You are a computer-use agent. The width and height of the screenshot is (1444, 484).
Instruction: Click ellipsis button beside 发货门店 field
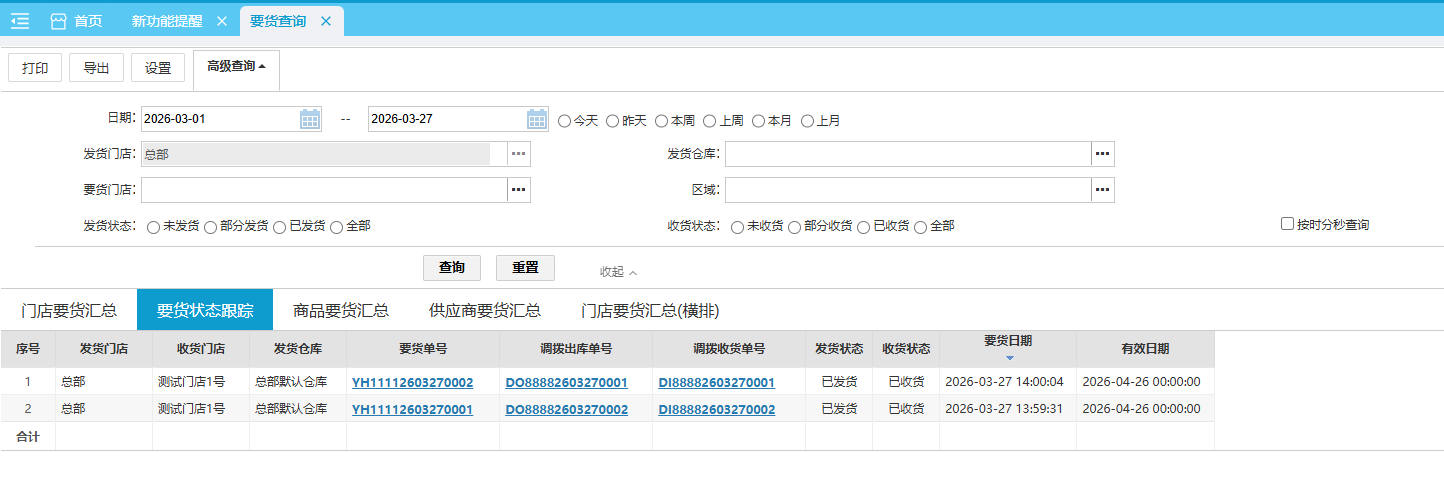518,154
